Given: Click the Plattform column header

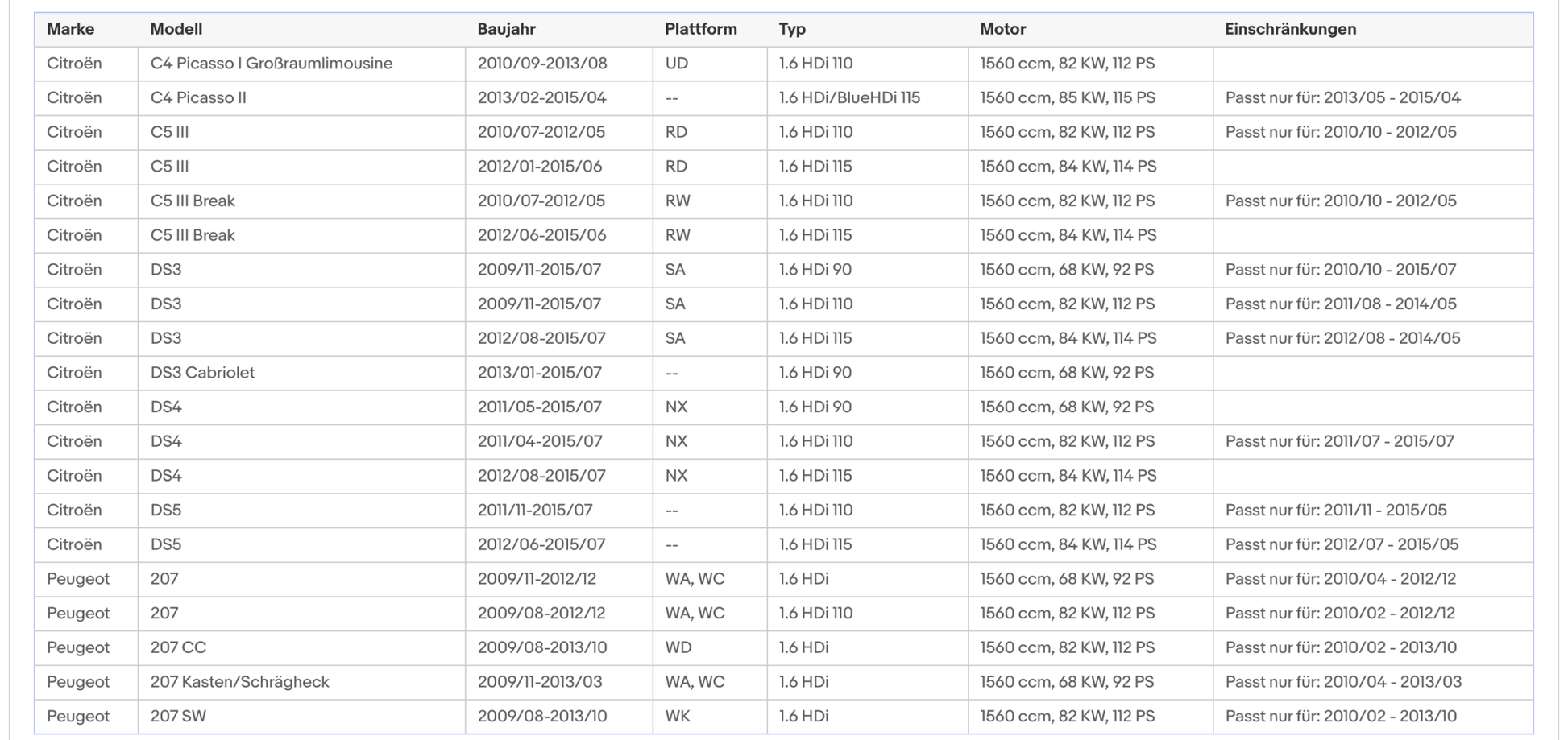Looking at the screenshot, I should coord(700,30).
